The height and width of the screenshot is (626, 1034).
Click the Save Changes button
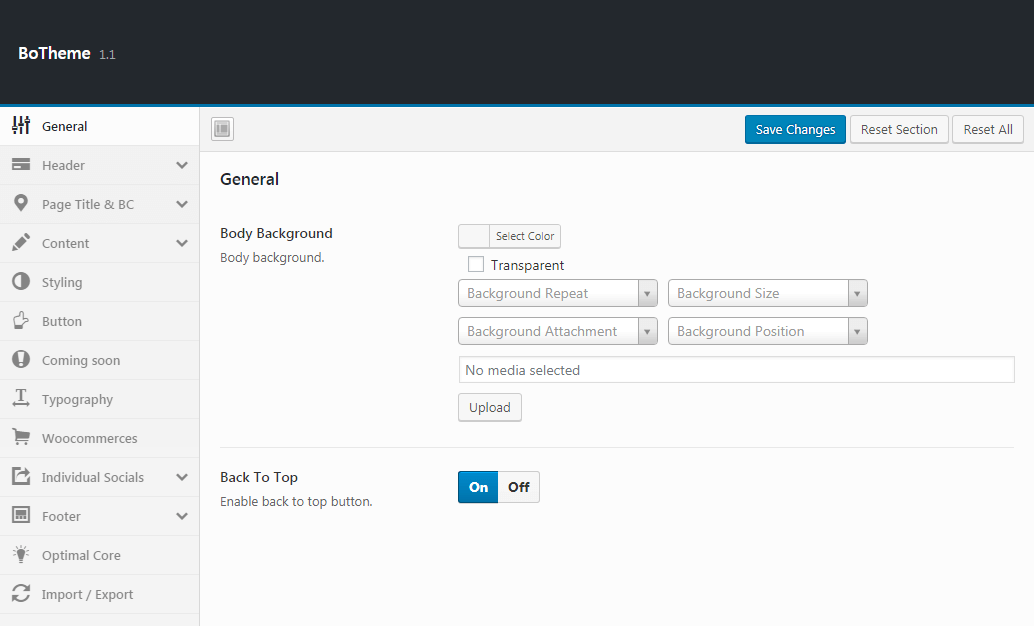[x=795, y=129]
